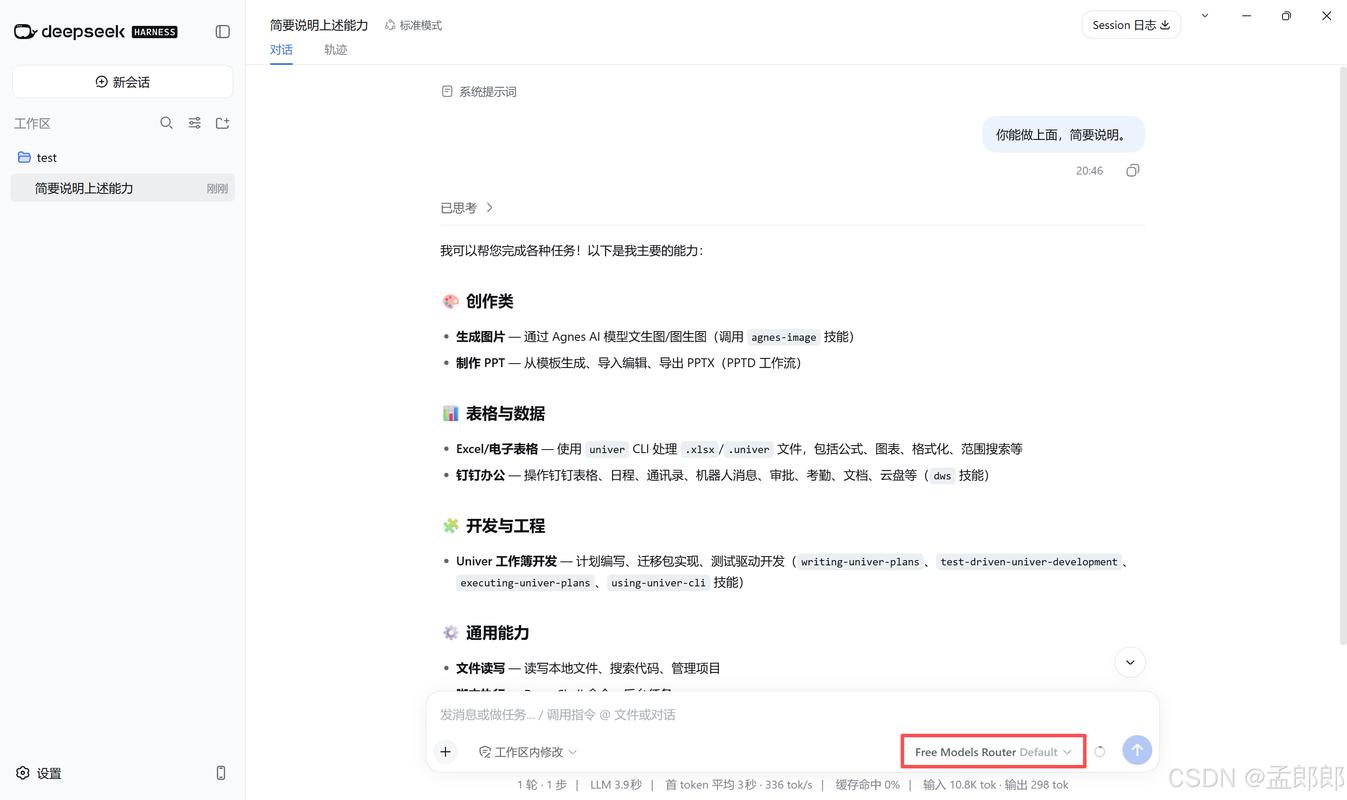Click the plus attach button in composer
The width and height of the screenshot is (1347, 800).
tap(446, 752)
